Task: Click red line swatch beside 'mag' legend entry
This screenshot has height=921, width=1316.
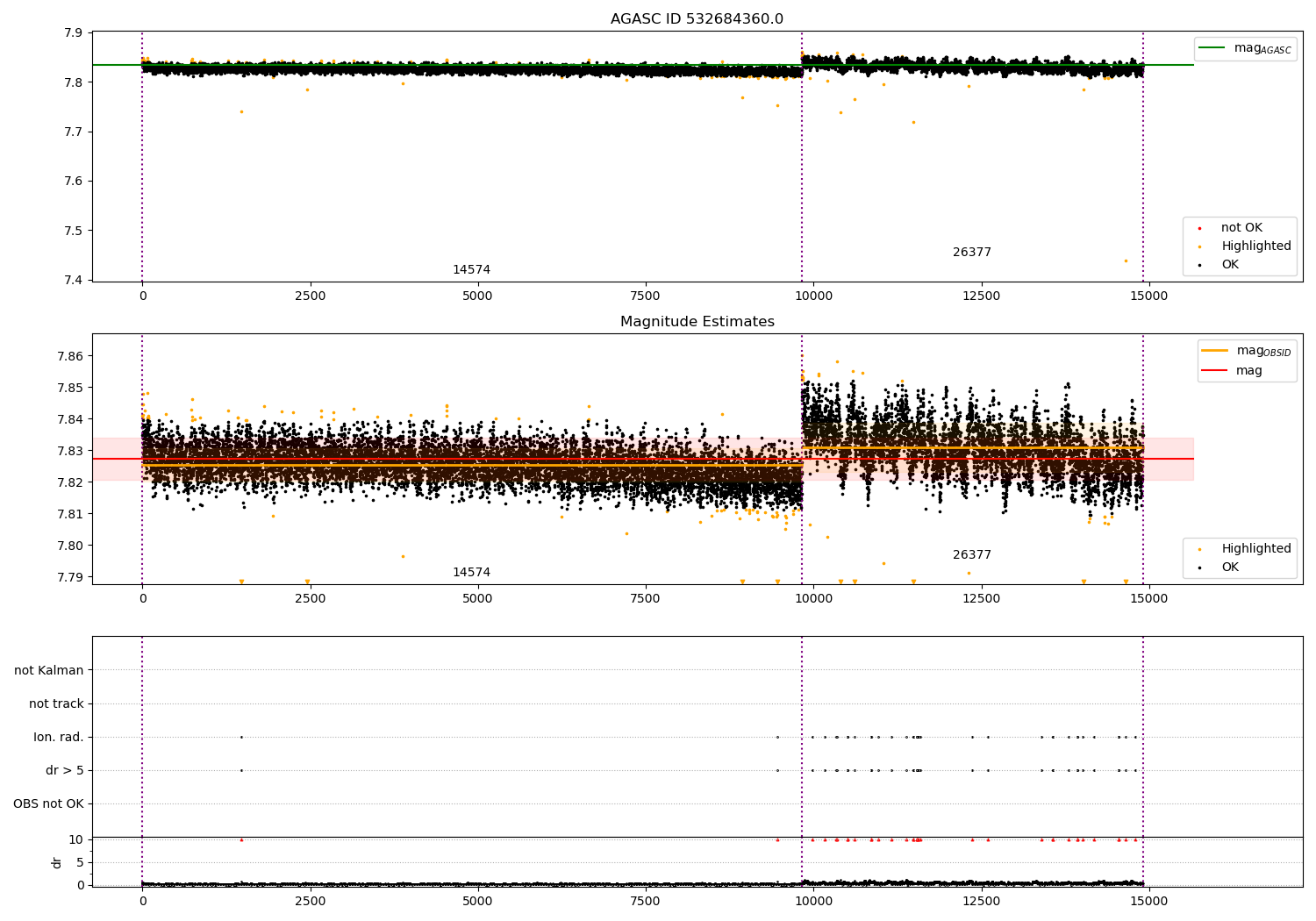Action: tap(1215, 371)
